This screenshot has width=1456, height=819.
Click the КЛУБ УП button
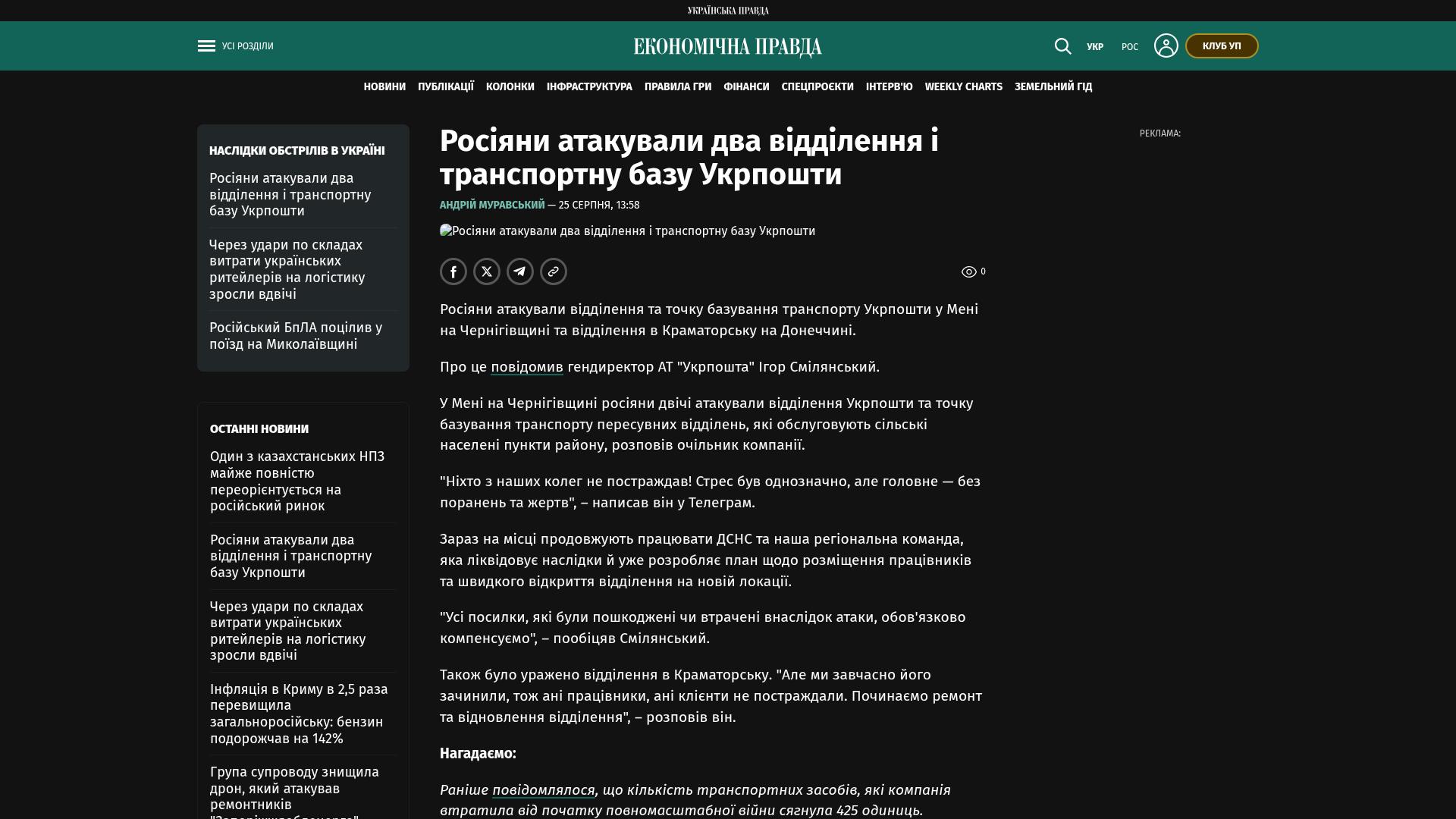[x=1222, y=46]
